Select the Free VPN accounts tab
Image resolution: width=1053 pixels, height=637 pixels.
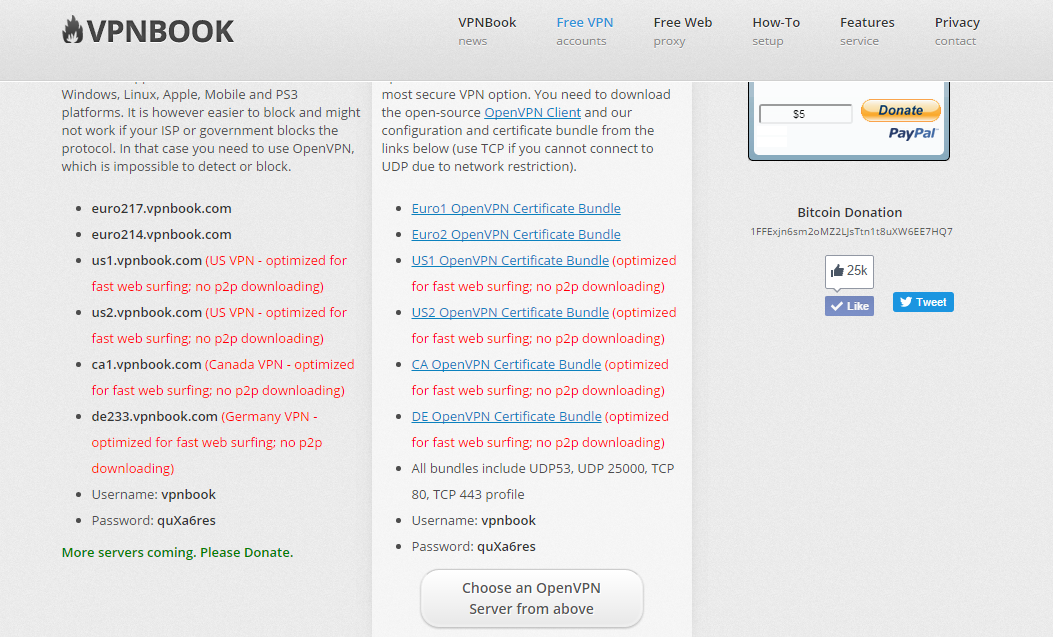point(584,31)
